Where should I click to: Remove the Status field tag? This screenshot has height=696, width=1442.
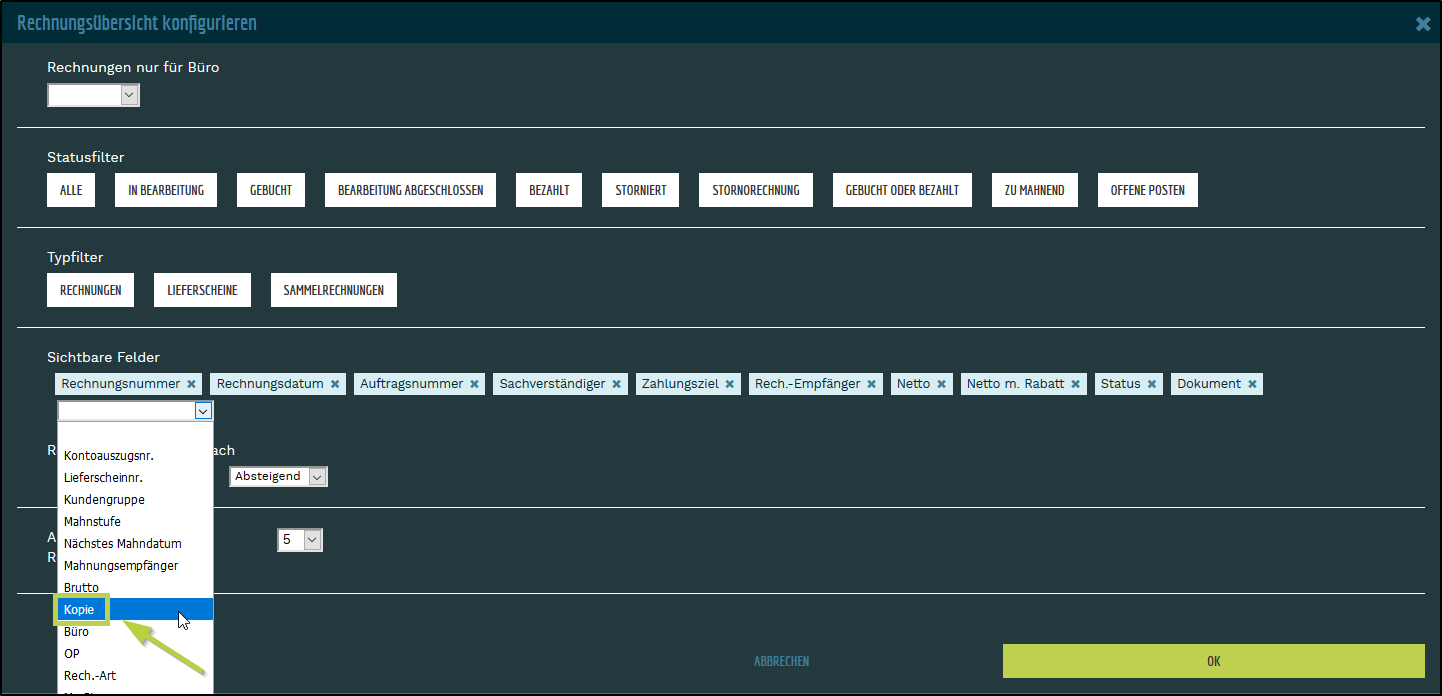click(1152, 384)
